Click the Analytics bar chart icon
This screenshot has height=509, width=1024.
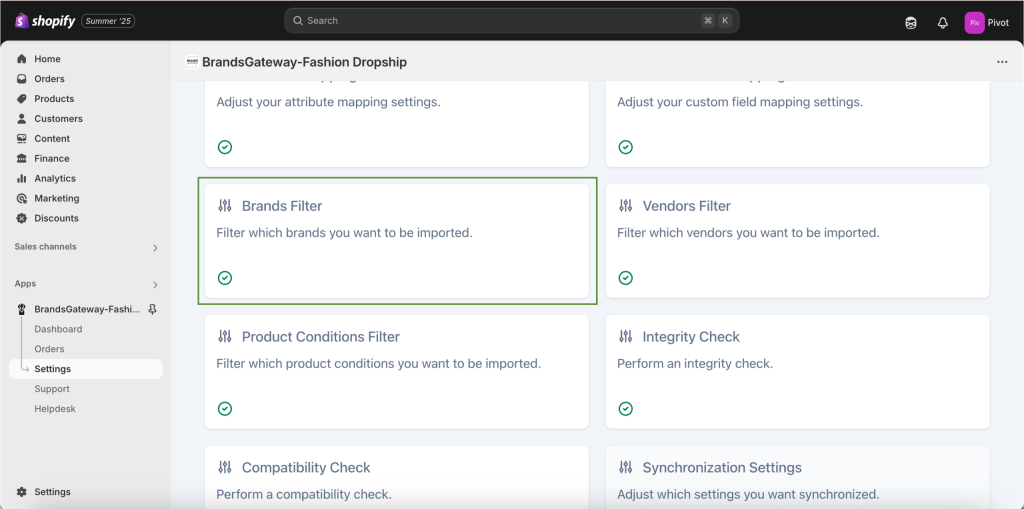(22, 178)
